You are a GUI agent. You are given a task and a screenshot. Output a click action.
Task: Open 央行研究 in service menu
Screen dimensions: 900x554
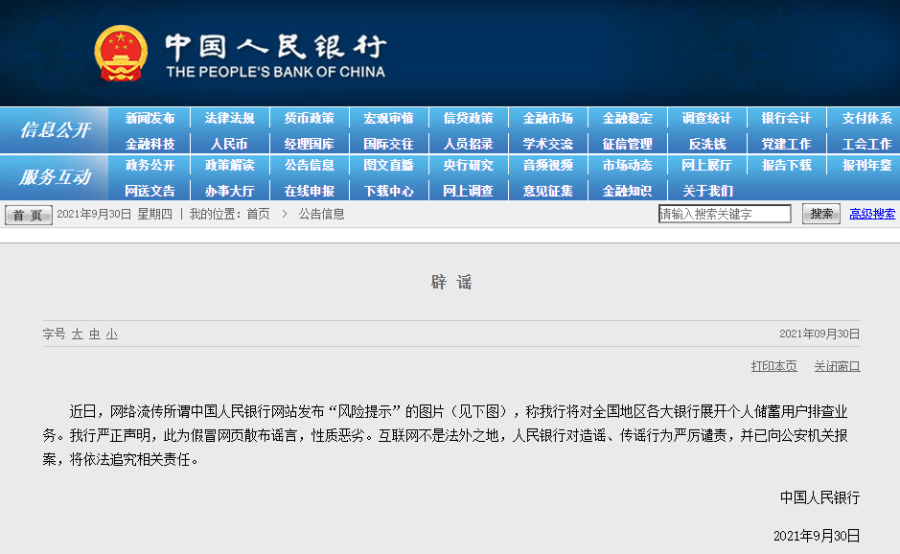[x=468, y=165]
